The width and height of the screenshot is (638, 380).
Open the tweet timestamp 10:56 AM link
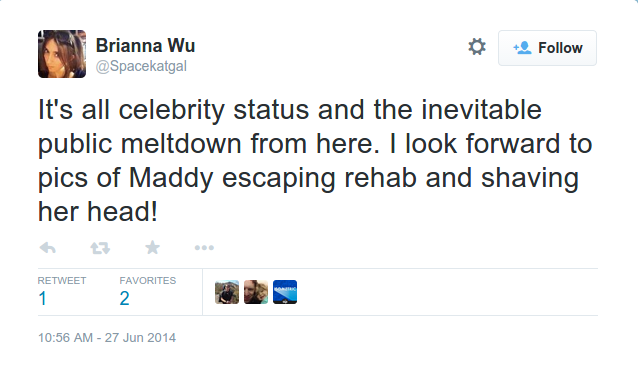(66, 338)
